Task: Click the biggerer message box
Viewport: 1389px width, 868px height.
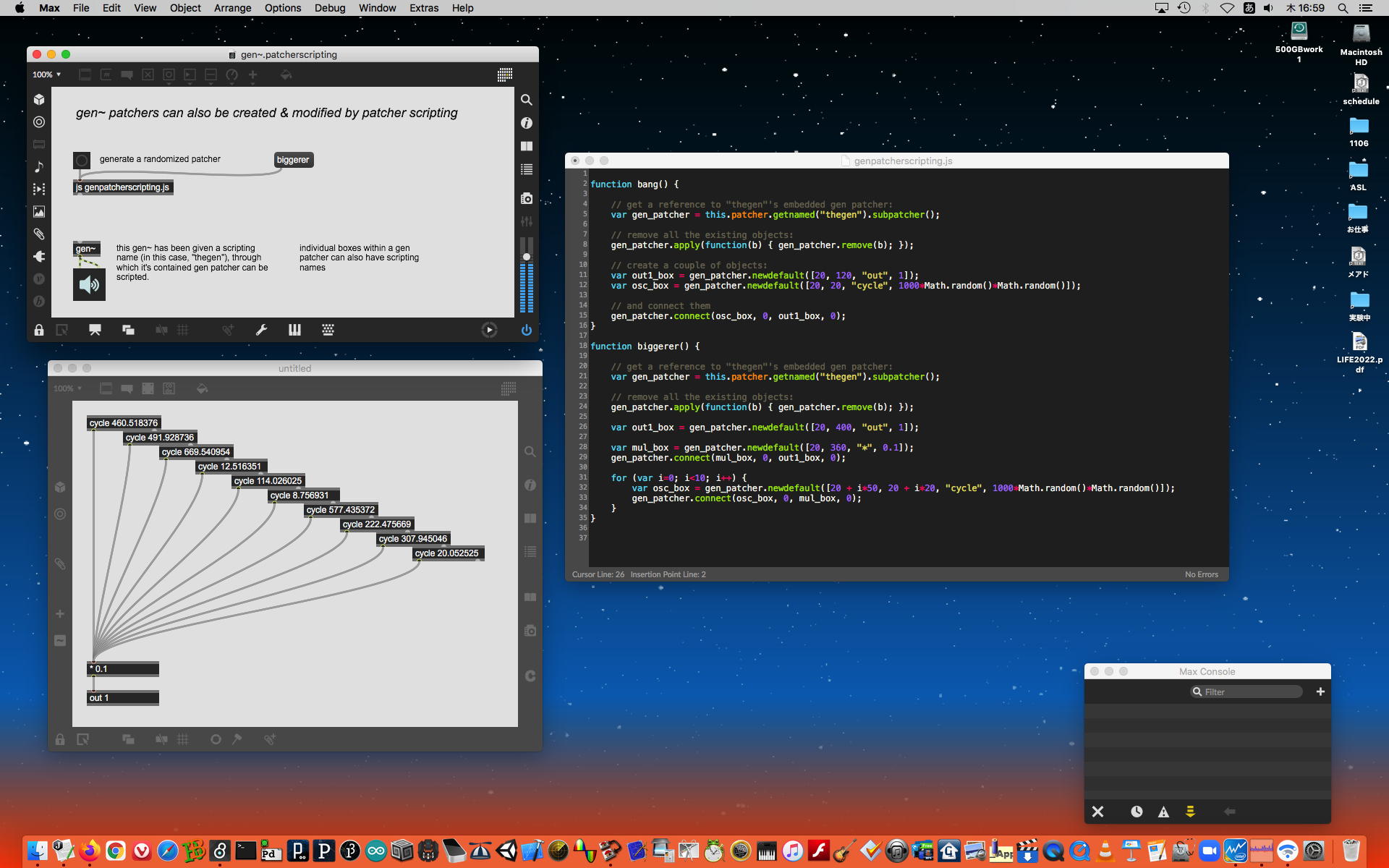Action: (x=293, y=160)
